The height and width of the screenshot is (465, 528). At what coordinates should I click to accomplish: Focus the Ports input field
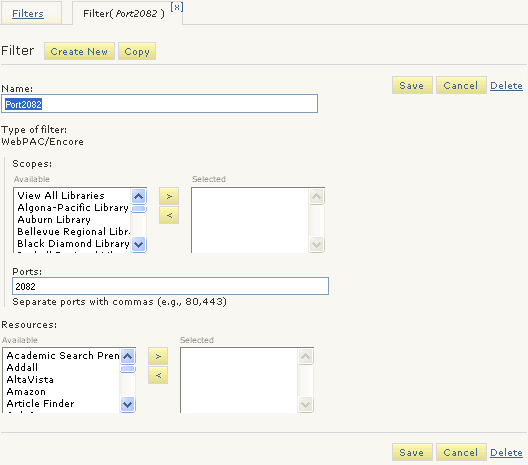(x=170, y=286)
